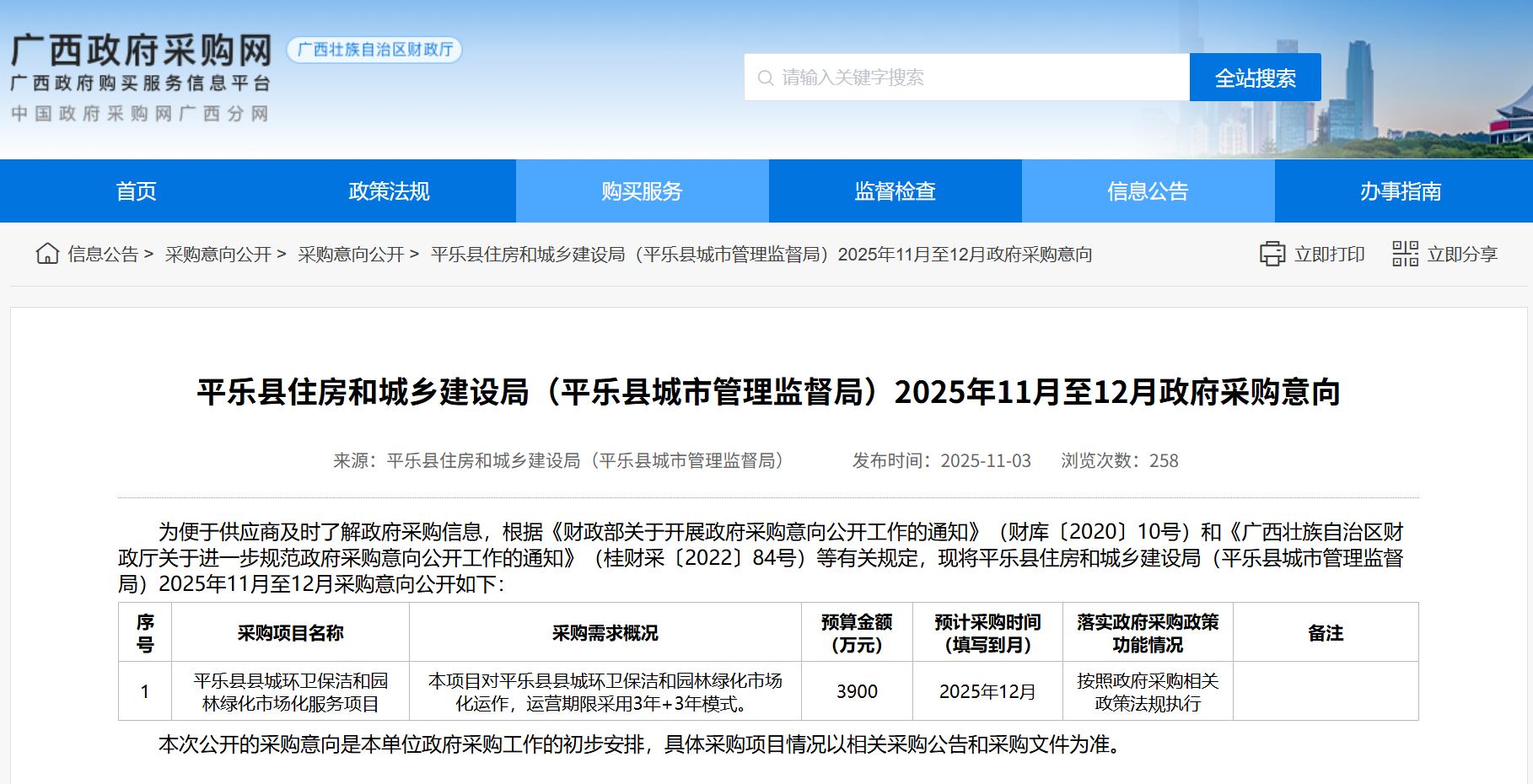Open the 首页 navigation tab
Viewport: 1533px width, 784px height.
136,191
